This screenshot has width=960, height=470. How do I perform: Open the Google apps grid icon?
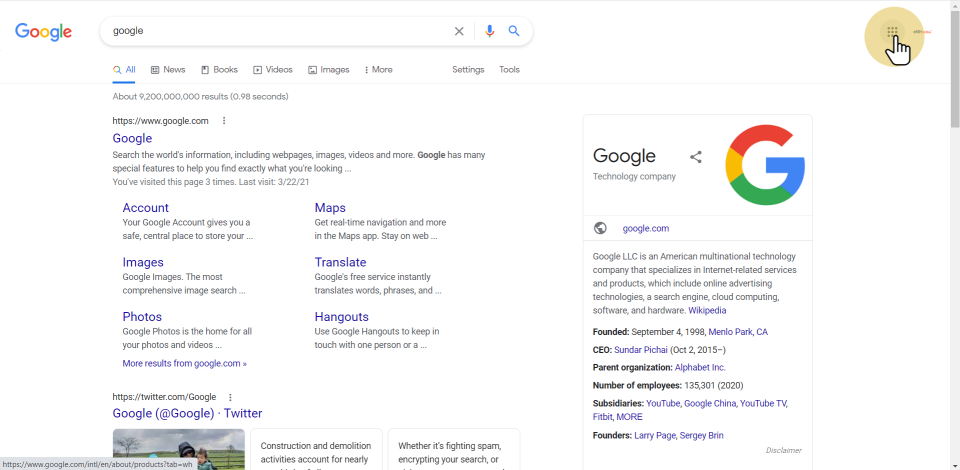coord(892,33)
